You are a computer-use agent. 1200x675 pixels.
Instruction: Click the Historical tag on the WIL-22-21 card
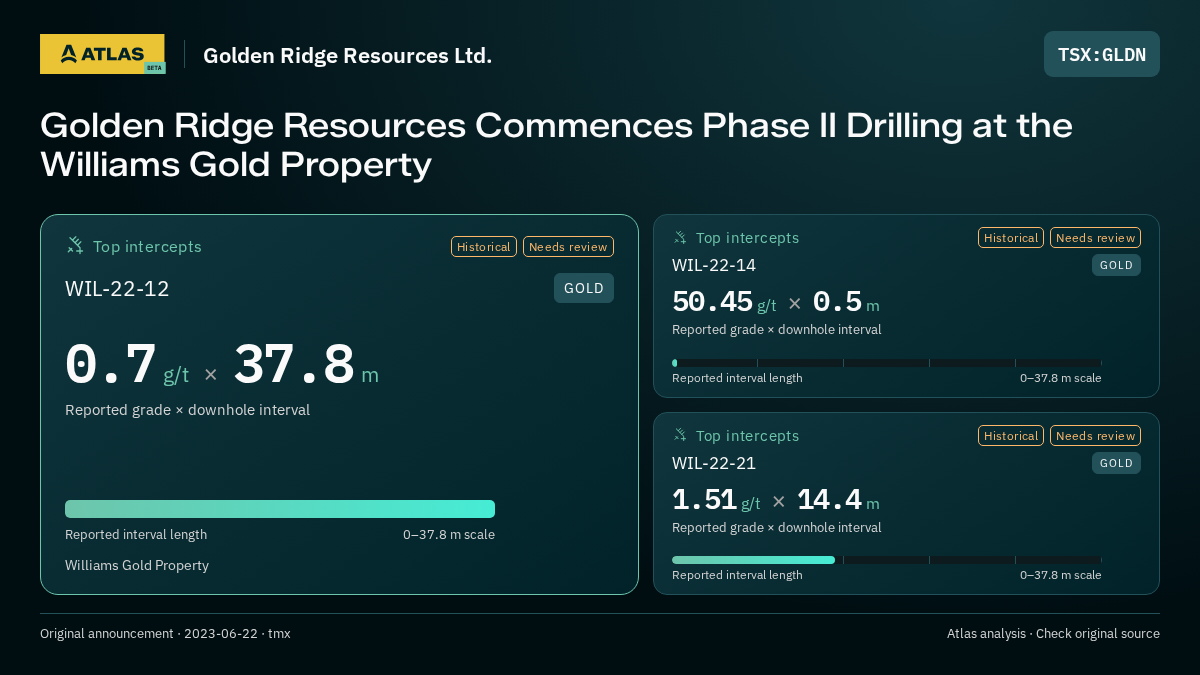point(1011,436)
